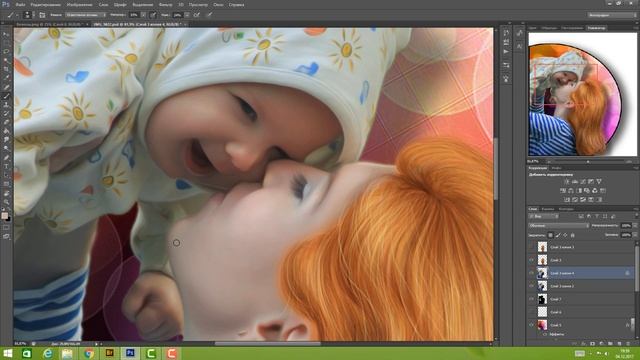The image size is (640, 360).
Task: Select the Eraser tool
Action: pos(6,122)
